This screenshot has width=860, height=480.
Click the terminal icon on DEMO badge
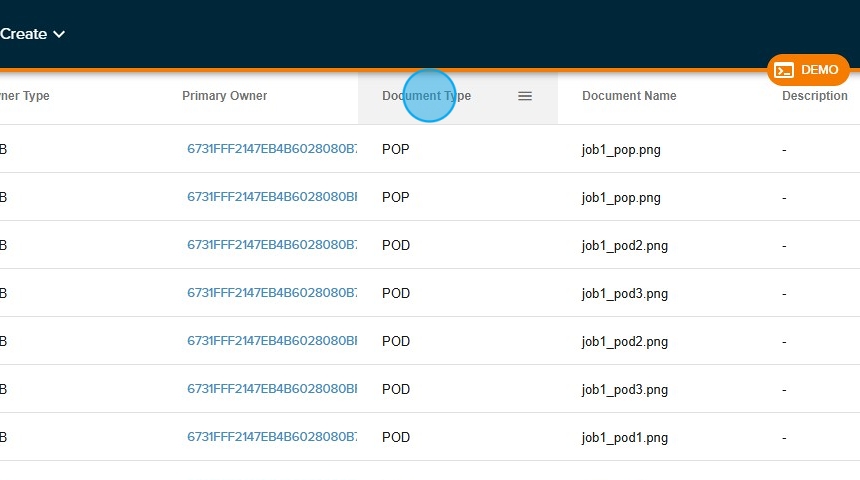coord(785,70)
